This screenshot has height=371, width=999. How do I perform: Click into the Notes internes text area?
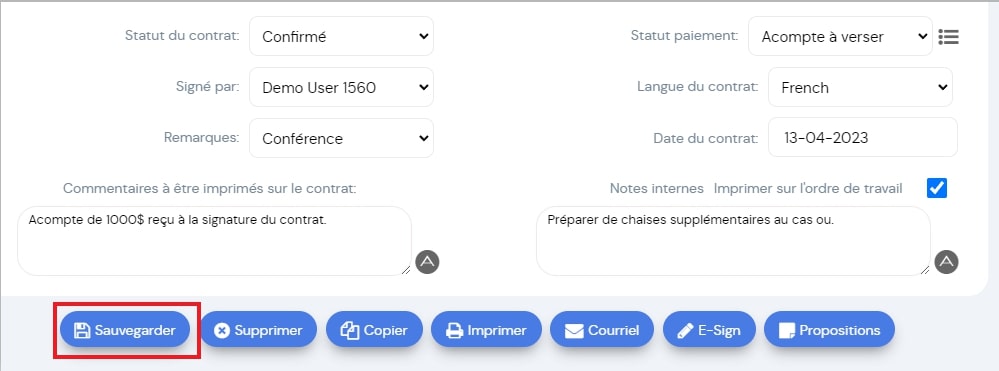(x=733, y=241)
